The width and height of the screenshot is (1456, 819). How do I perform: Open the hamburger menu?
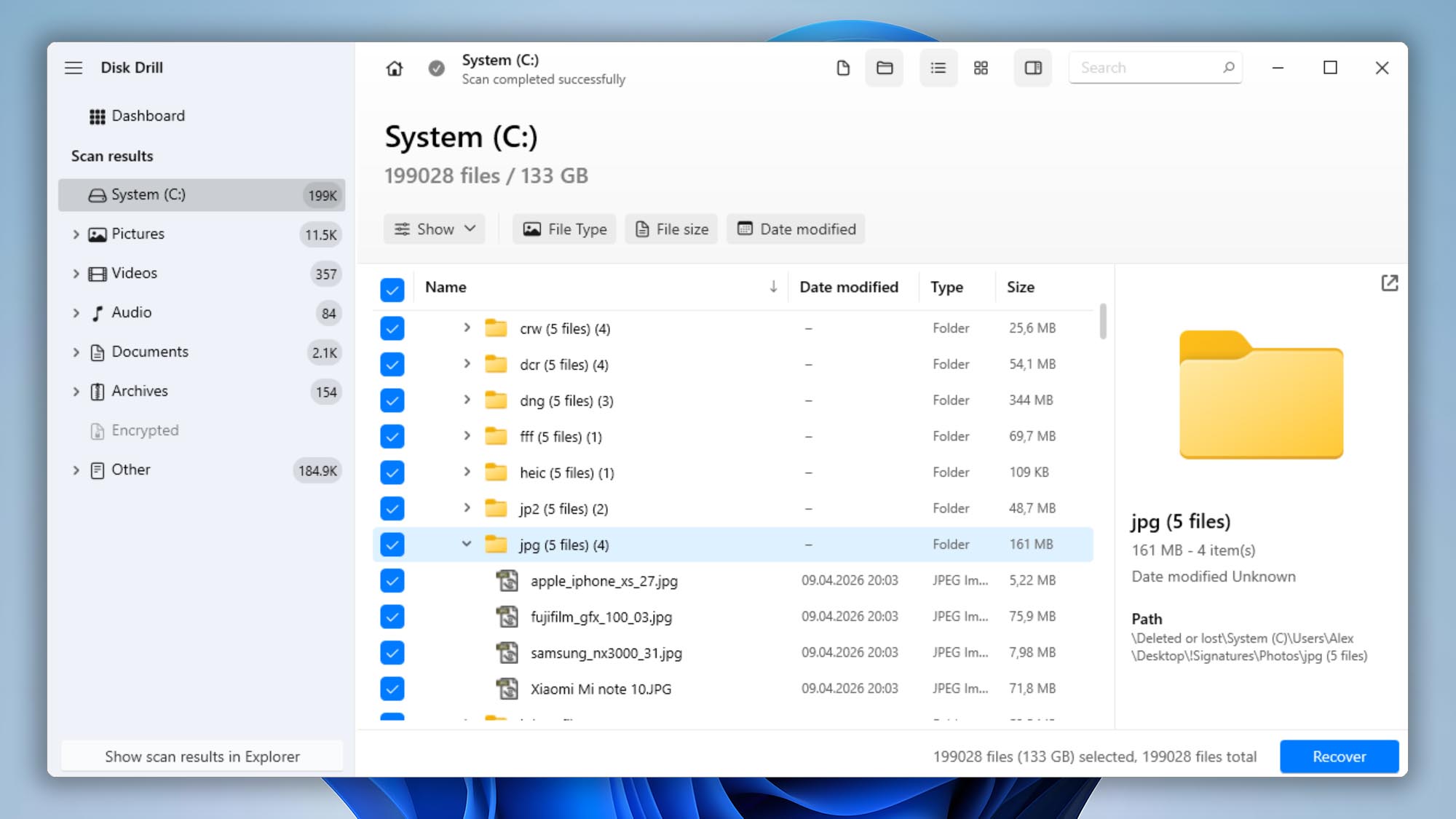click(74, 68)
